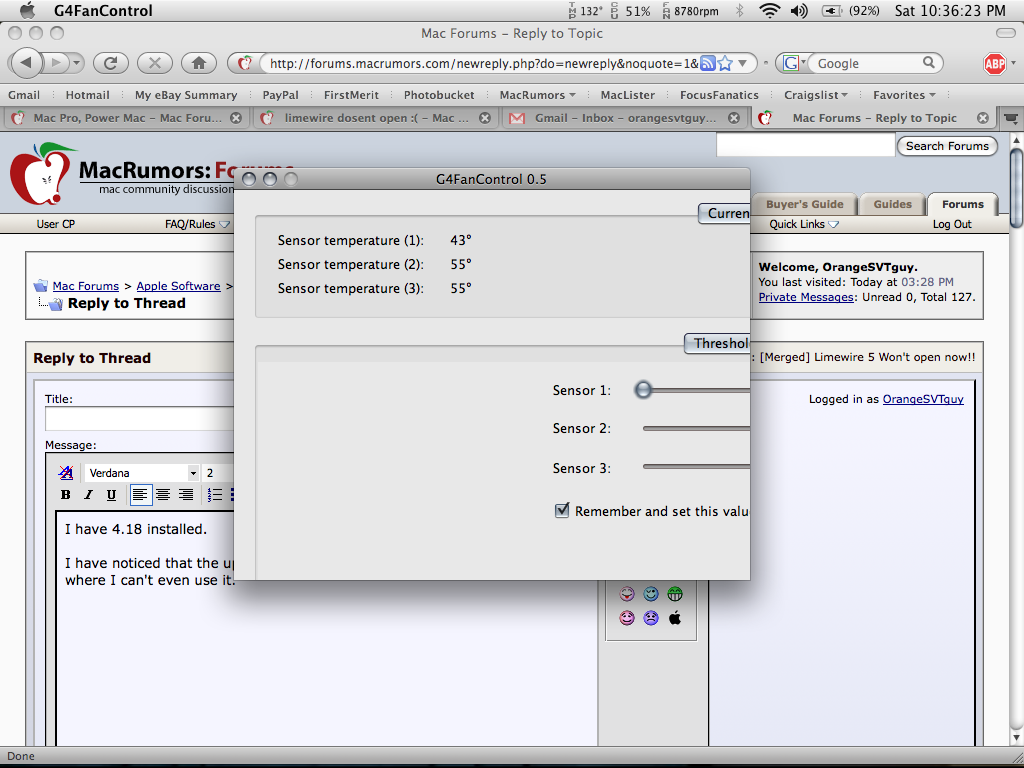Switch to Gmail Inbox tab
This screenshot has width=1024, height=768.
[625, 118]
